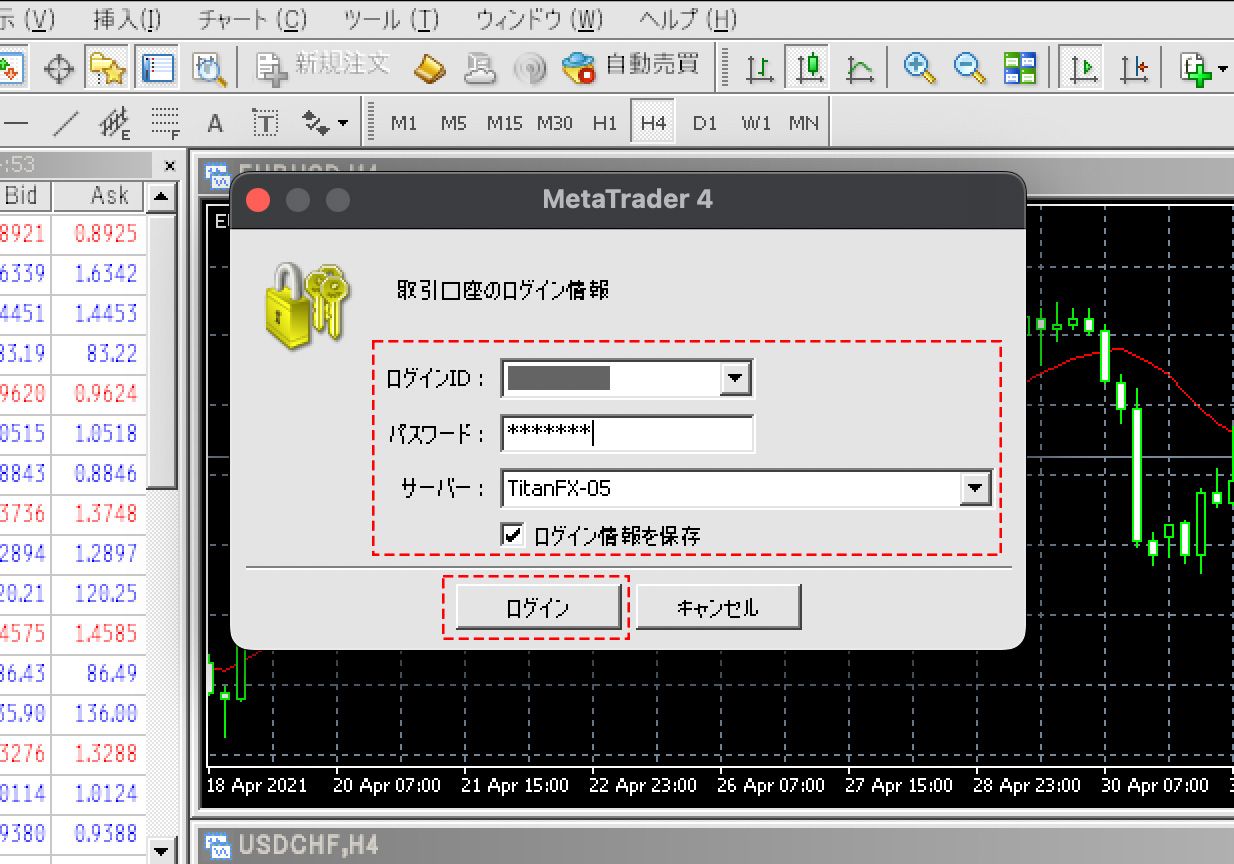
Task: Open the crosshair tool
Action: tap(58, 69)
